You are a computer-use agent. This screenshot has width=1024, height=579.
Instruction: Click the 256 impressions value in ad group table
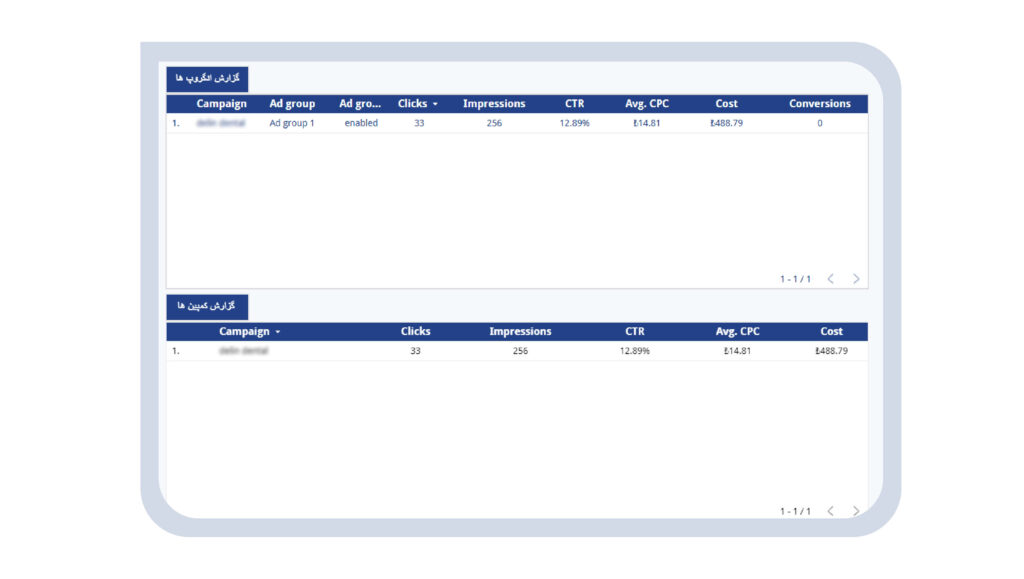(494, 123)
